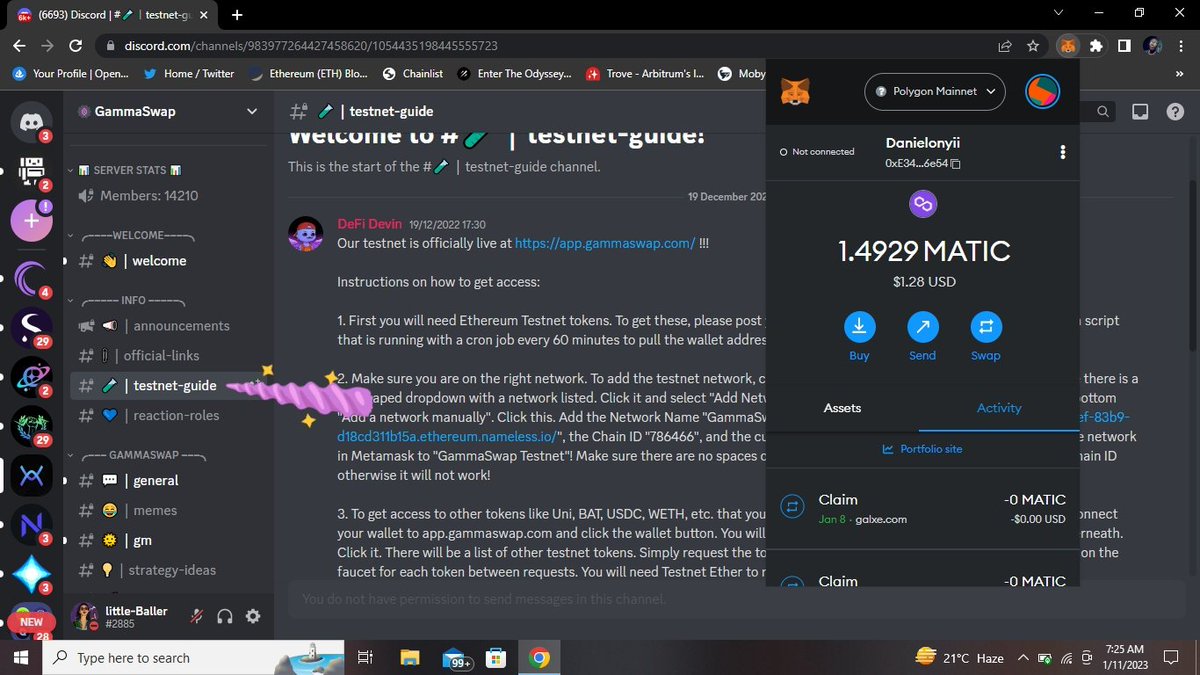The height and width of the screenshot is (675, 1200).
Task: Open Ethereum (ETH) Blo... bookmark
Action: pyautogui.click(x=308, y=73)
